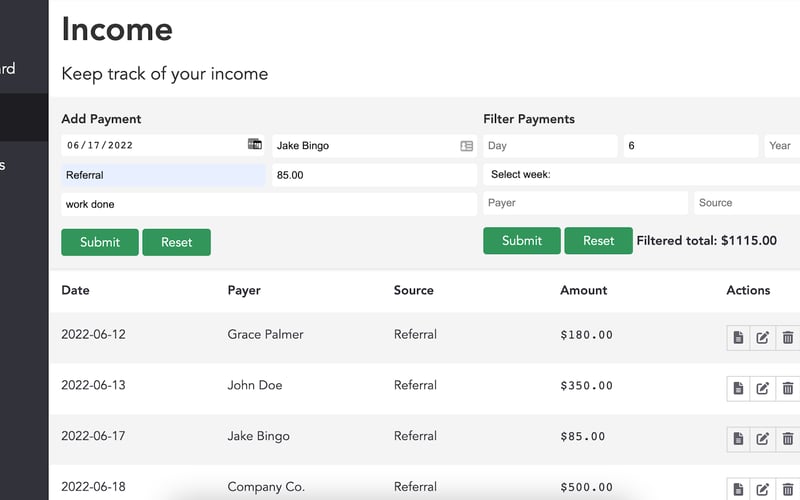Click the $350.00 amount cell
The image size is (800, 500).
586,386
